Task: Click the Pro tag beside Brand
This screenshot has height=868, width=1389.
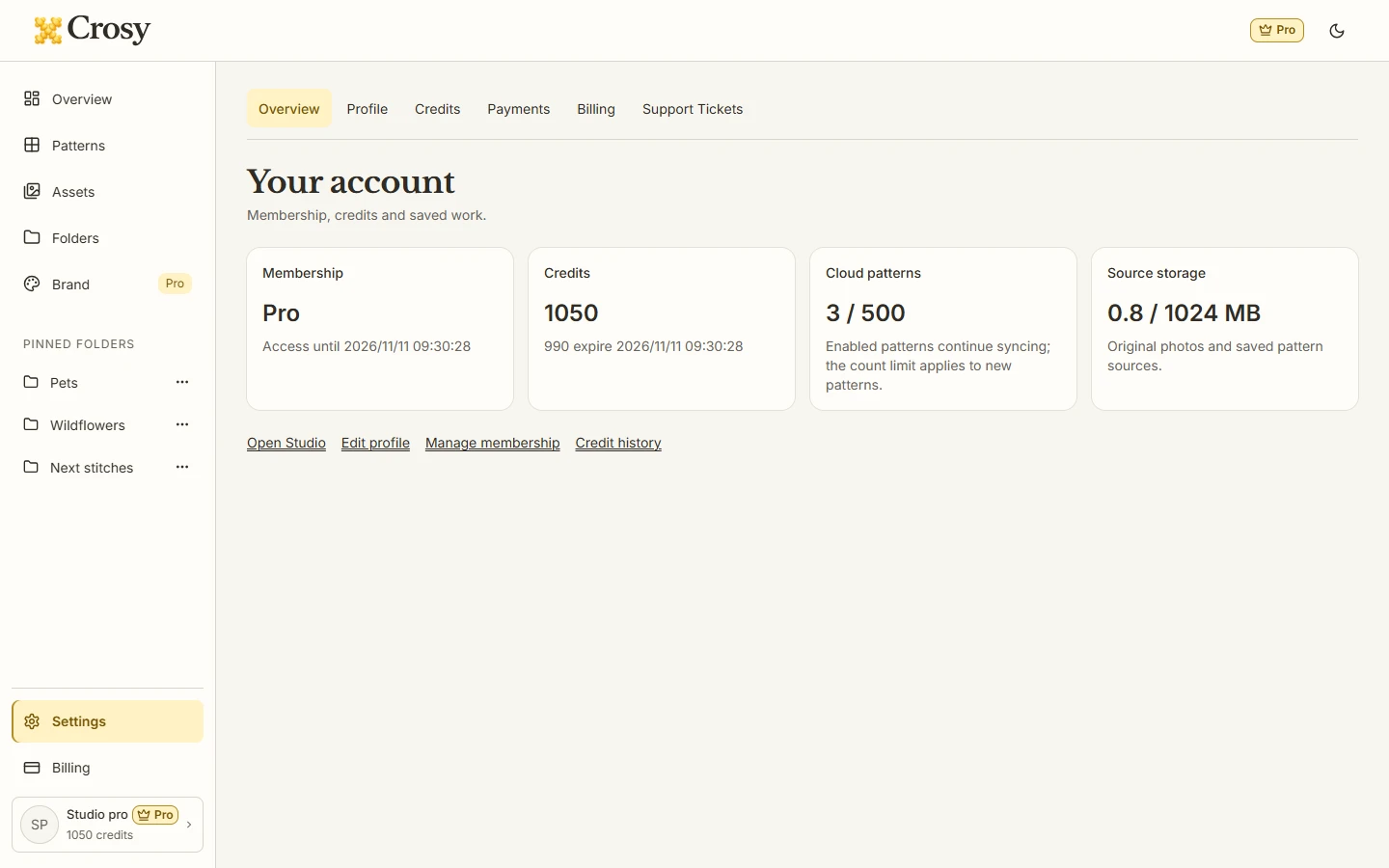Action: tap(175, 284)
